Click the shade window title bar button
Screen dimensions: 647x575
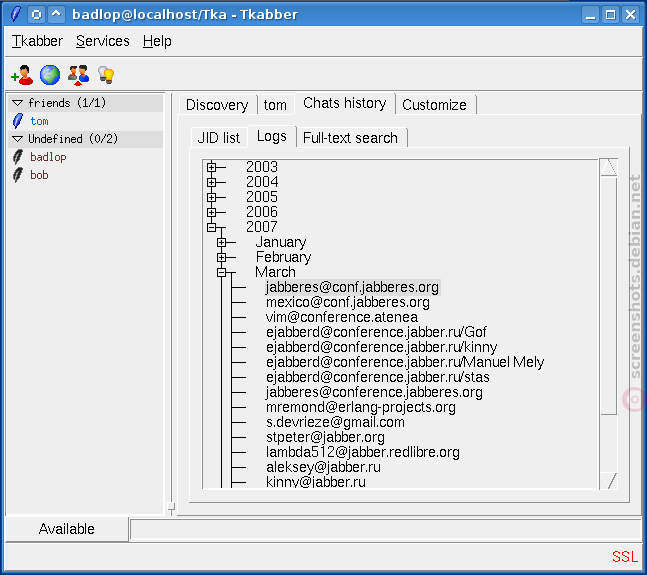tap(57, 15)
